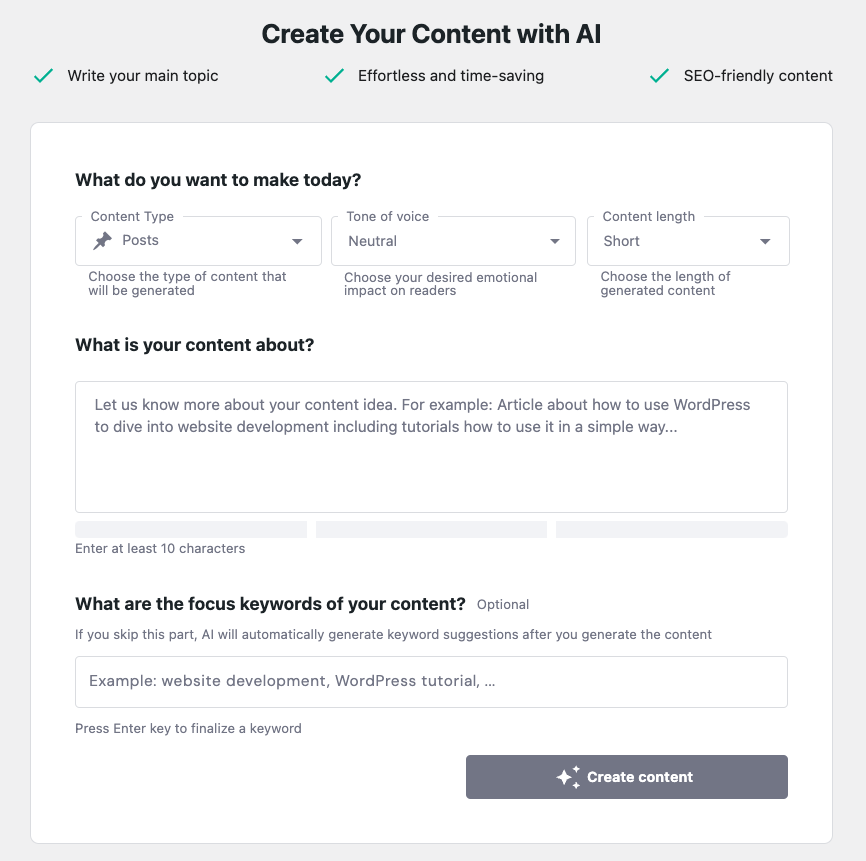Open the Tone of voice dropdown showing Neutral
Image resolution: width=866 pixels, height=861 pixels.
(x=452, y=241)
